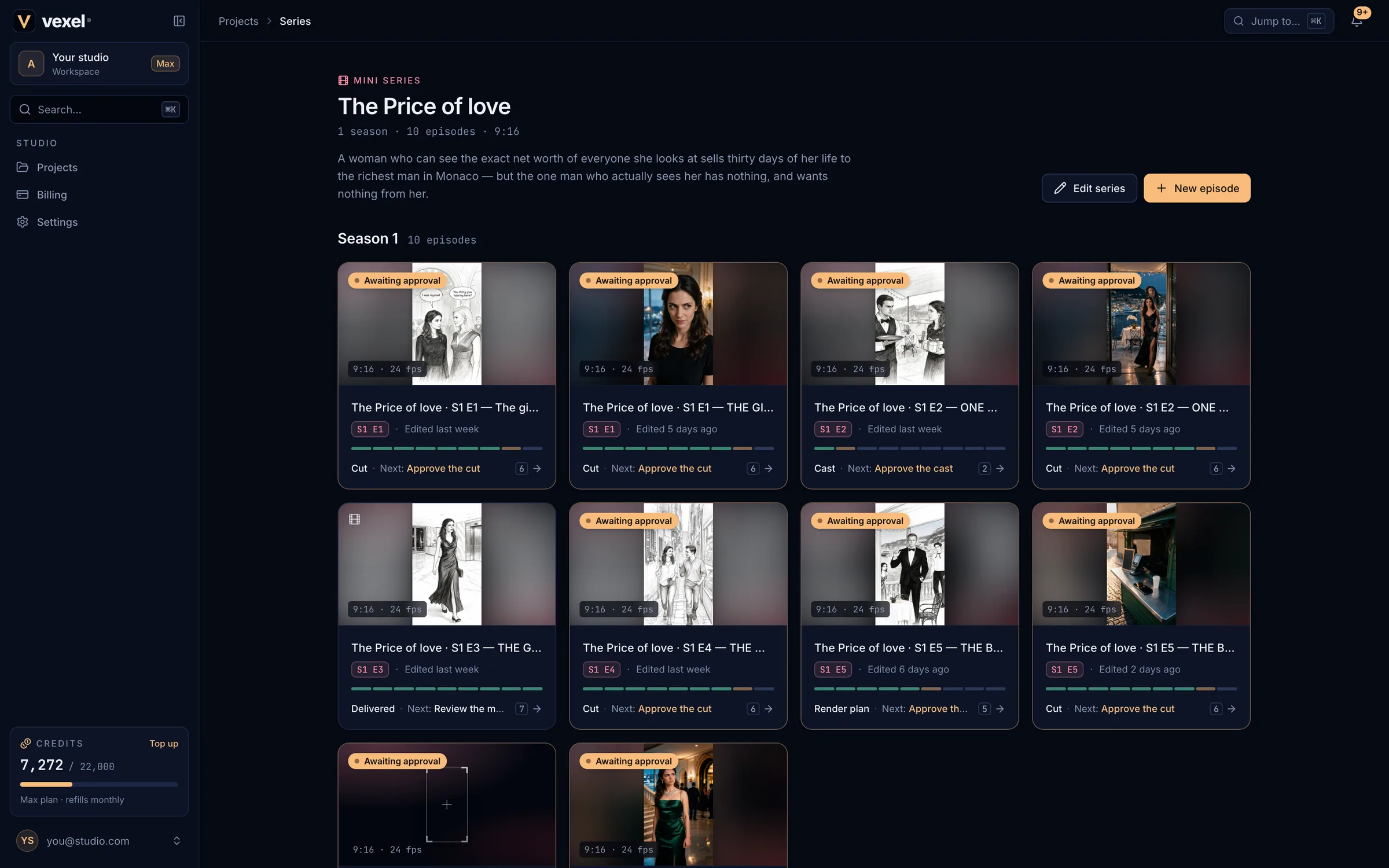The width and height of the screenshot is (1389, 868).
Task: Click the progress bar on S1 E3 card
Action: [x=447, y=689]
